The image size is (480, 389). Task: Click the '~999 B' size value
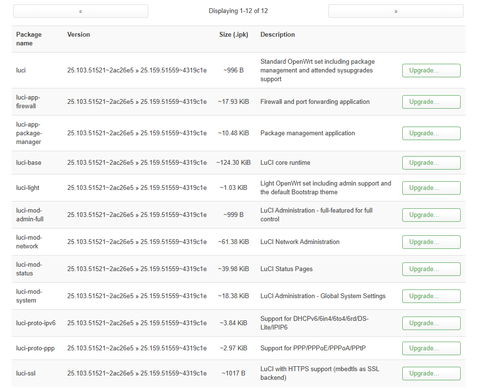233,215
